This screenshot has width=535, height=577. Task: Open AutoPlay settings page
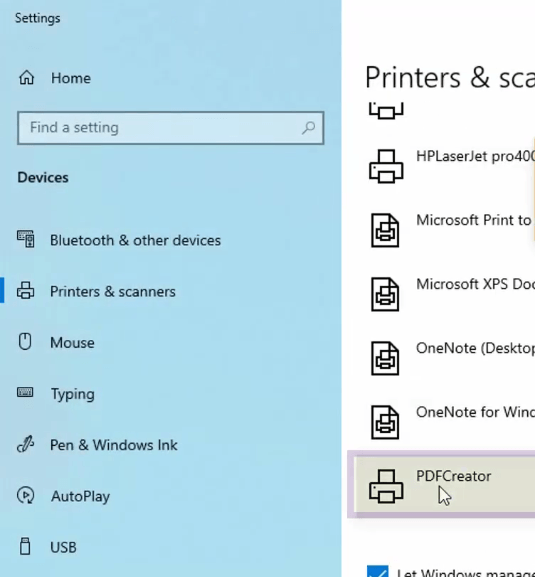pyautogui.click(x=80, y=496)
